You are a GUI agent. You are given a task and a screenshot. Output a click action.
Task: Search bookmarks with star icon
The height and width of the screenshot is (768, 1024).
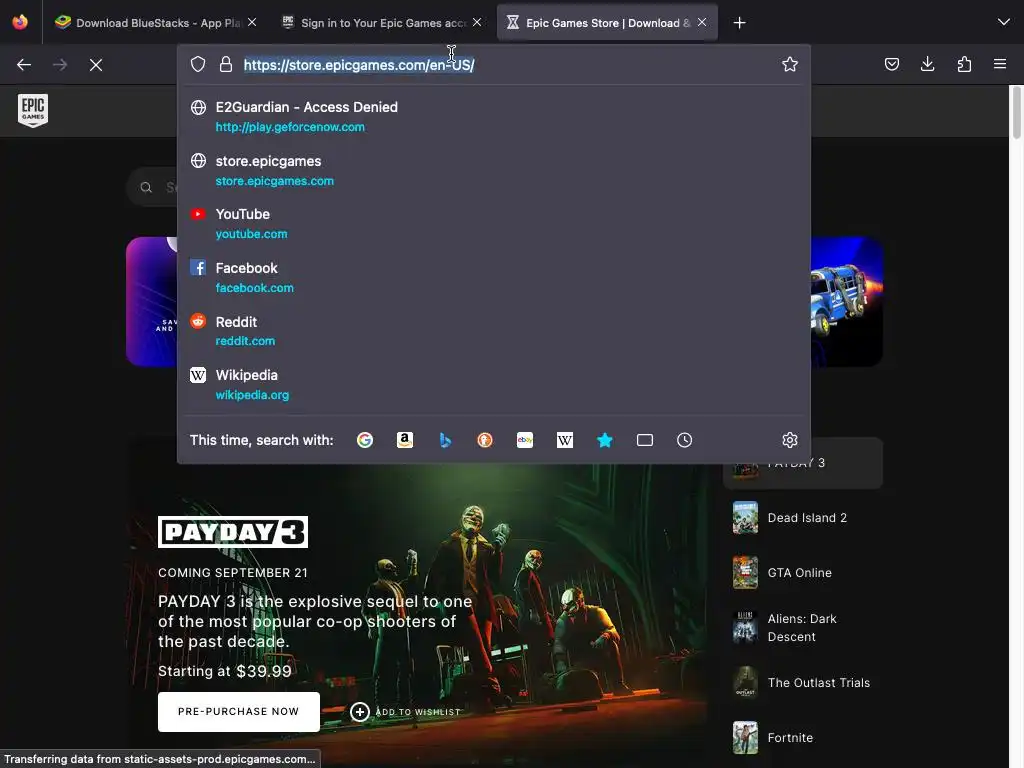coord(605,440)
